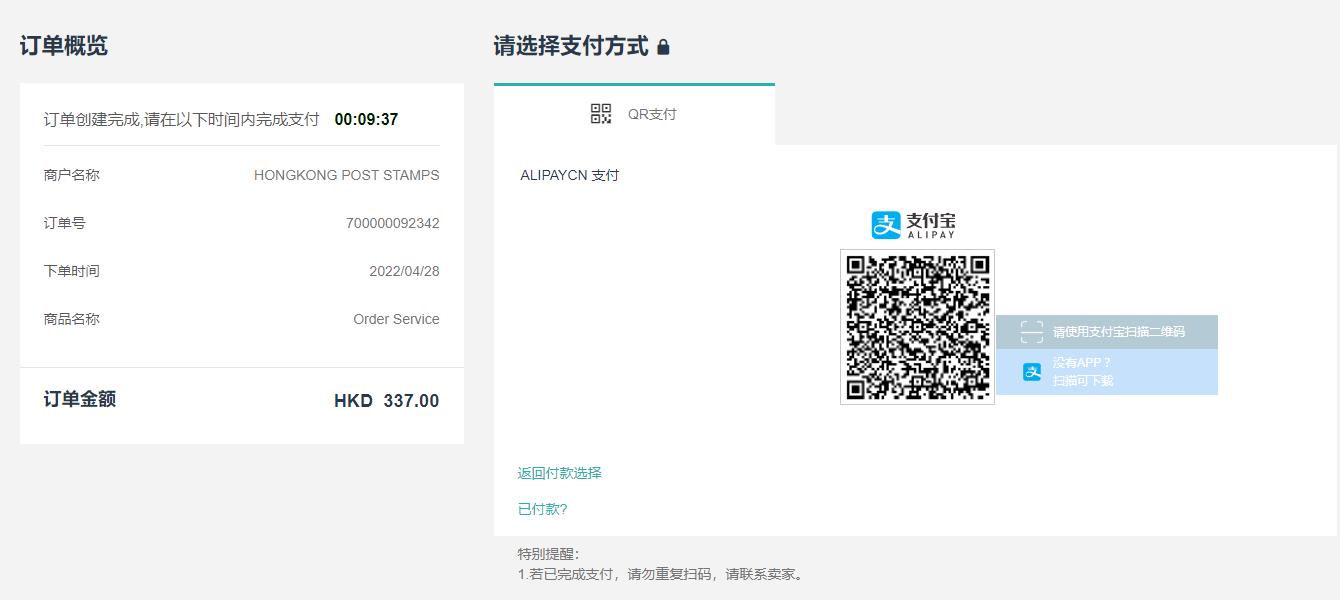Click the 没有APP? 扫描可下载 banner text
1340x600 pixels.
[1082, 371]
